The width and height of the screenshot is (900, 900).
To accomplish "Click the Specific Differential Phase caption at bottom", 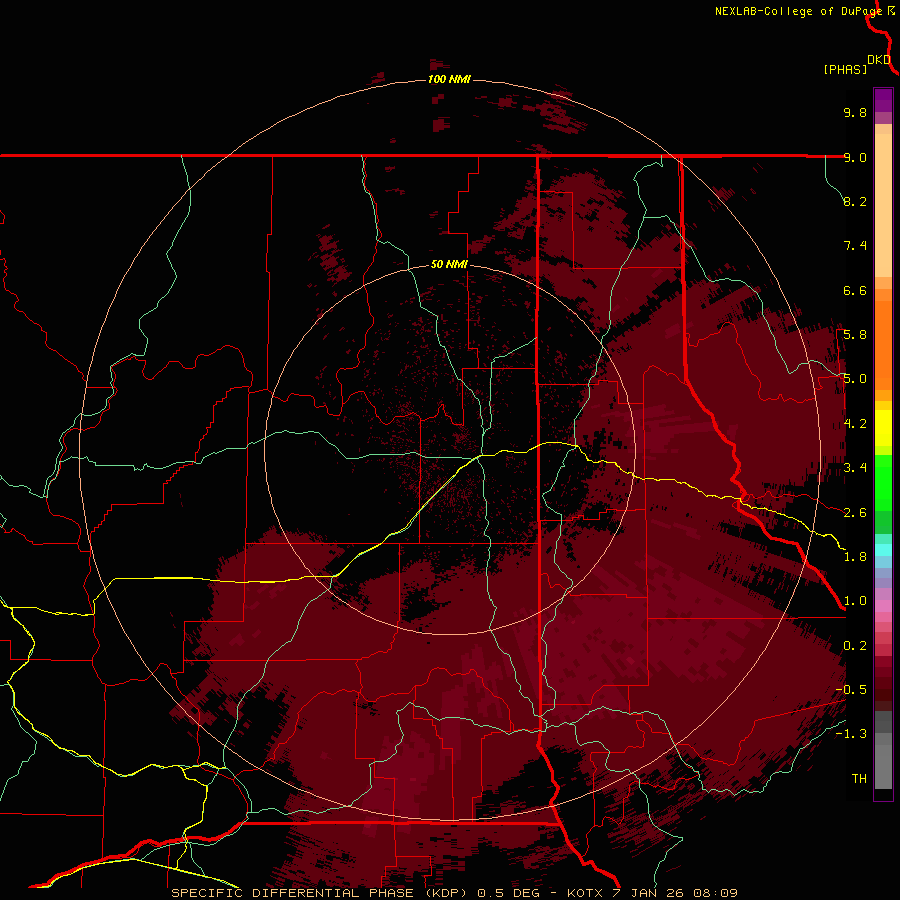I will (x=454, y=893).
